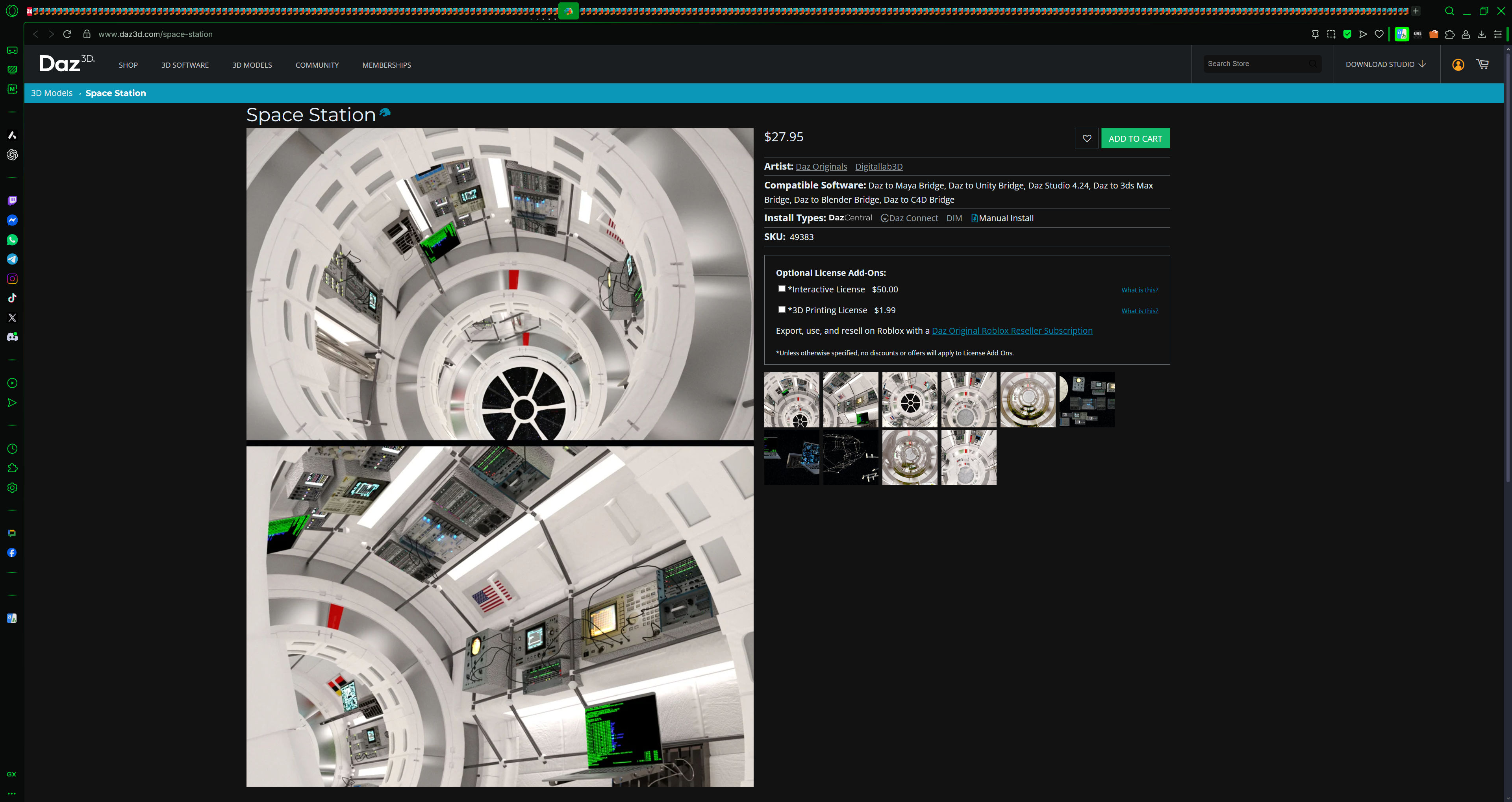The width and height of the screenshot is (1512, 802).
Task: Open ChatGPT in the browser sidebar
Action: (12, 155)
